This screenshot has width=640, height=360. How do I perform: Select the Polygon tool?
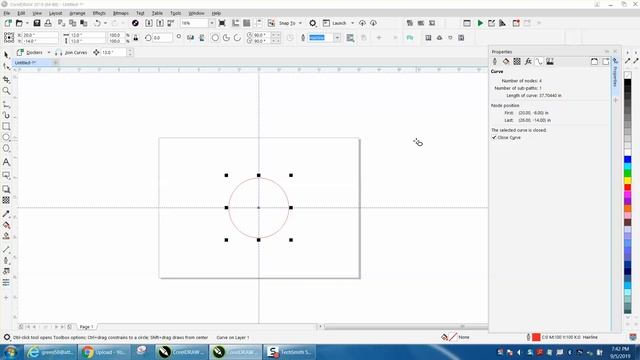6,149
